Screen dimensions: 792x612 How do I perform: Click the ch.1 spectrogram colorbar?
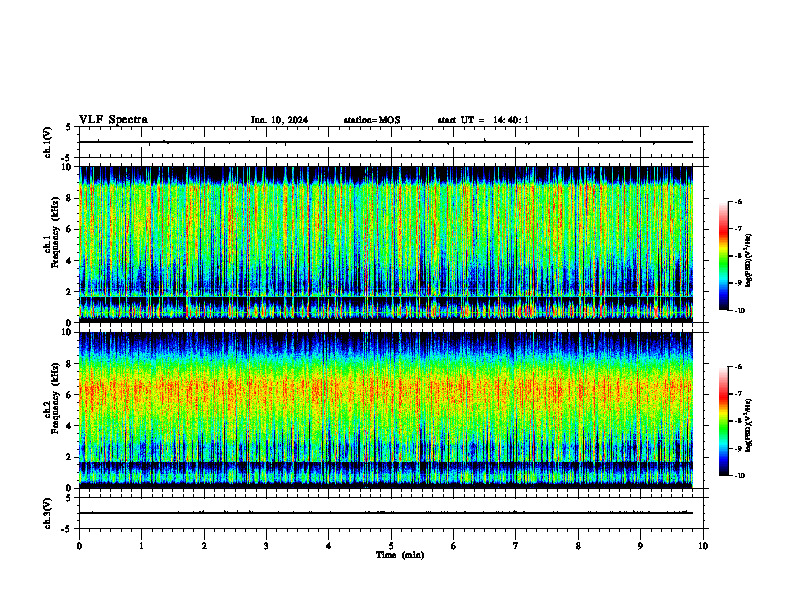point(723,256)
